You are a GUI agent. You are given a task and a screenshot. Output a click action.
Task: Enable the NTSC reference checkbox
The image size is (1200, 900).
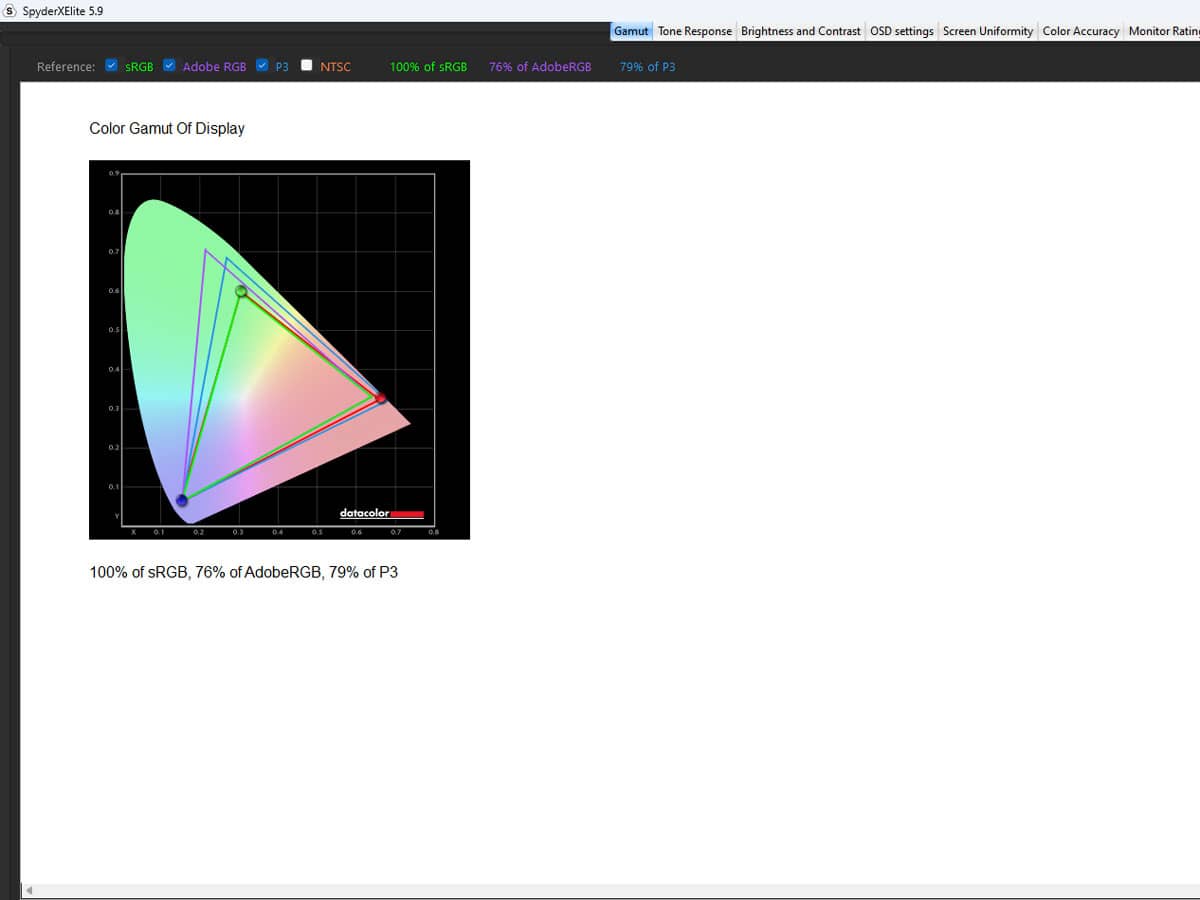307,66
